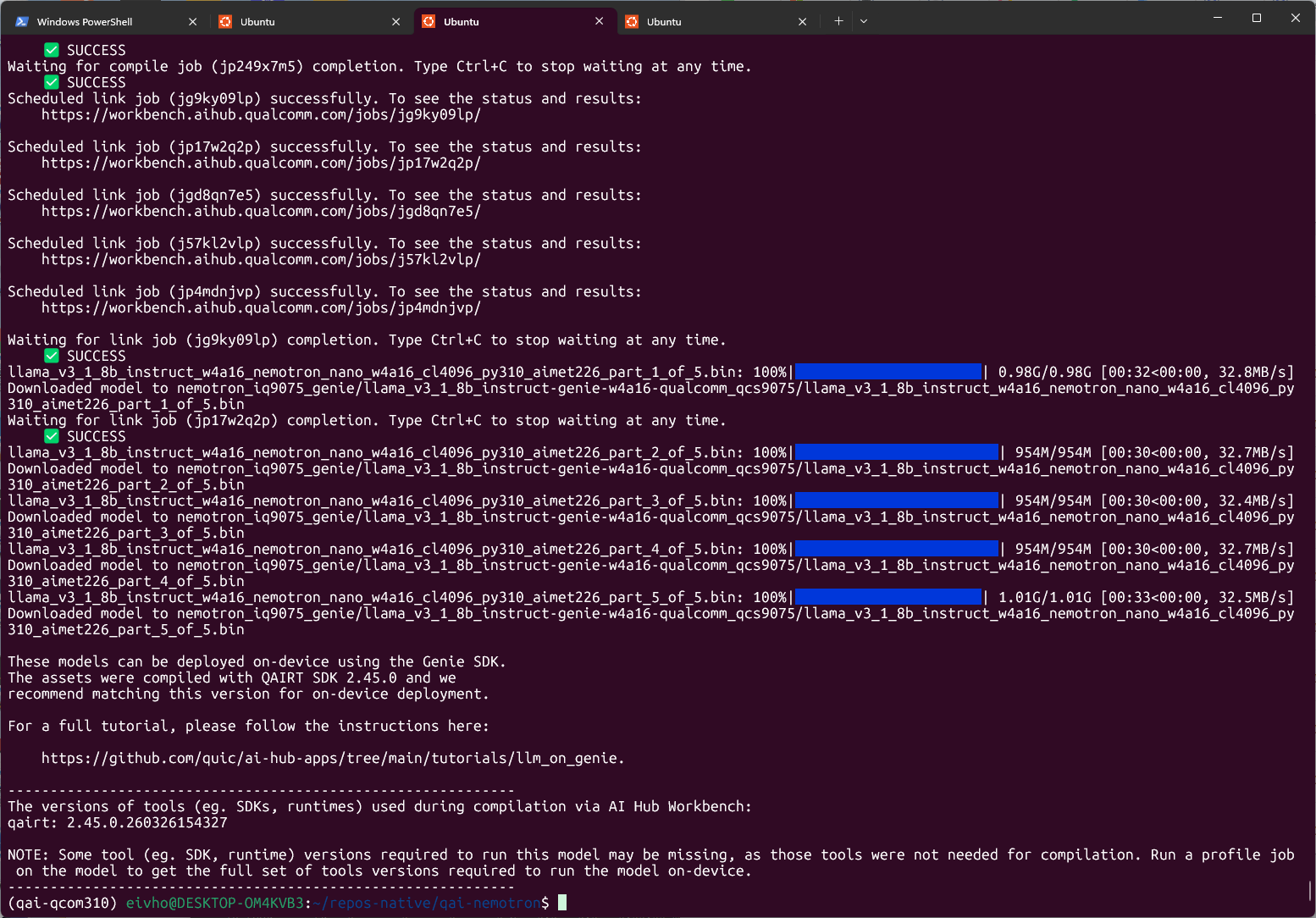The image size is (1316, 918).
Task: Minimize the terminal window
Action: pyautogui.click(x=1218, y=18)
